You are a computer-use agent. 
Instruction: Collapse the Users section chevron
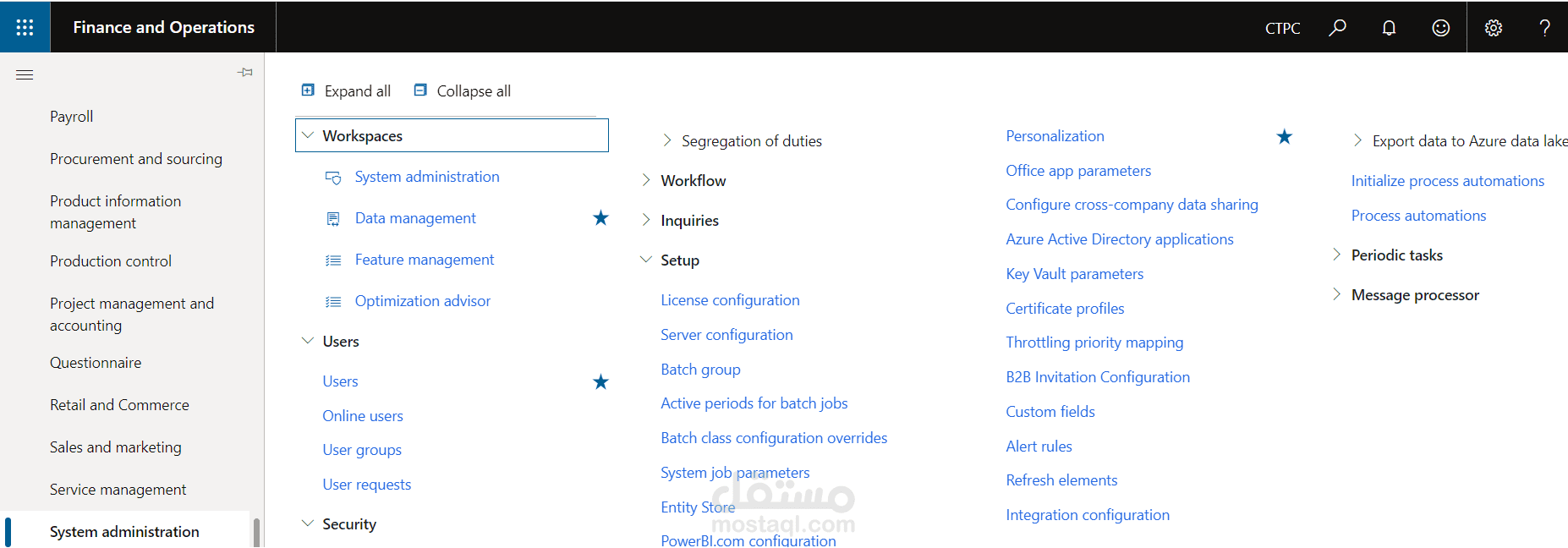point(308,341)
